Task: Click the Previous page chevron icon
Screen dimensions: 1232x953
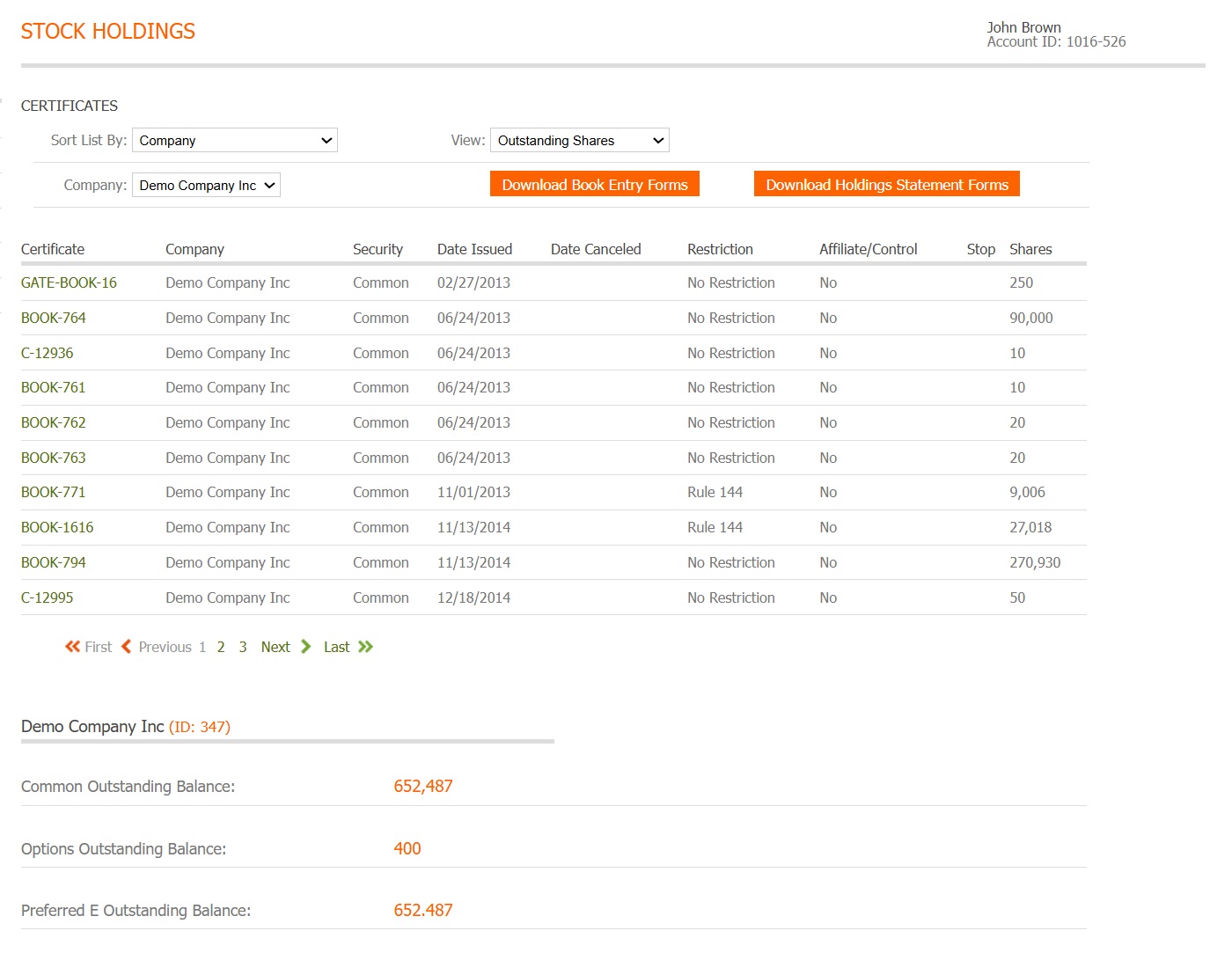Action: click(x=126, y=647)
